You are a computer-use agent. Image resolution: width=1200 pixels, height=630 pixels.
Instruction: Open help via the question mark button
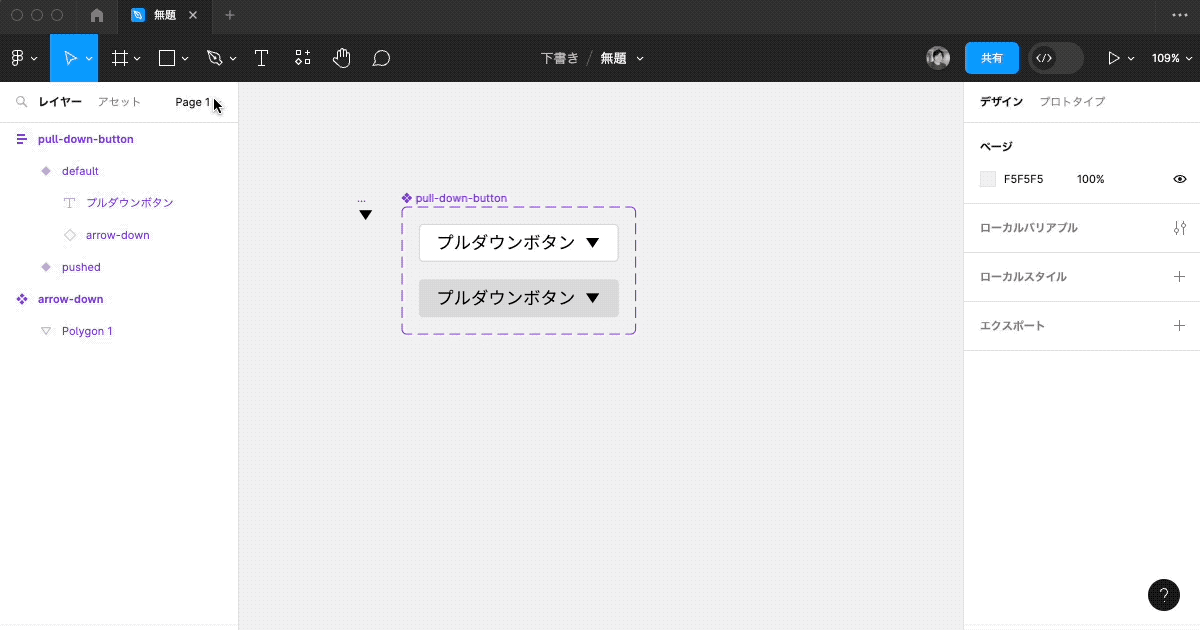pyautogui.click(x=1163, y=594)
